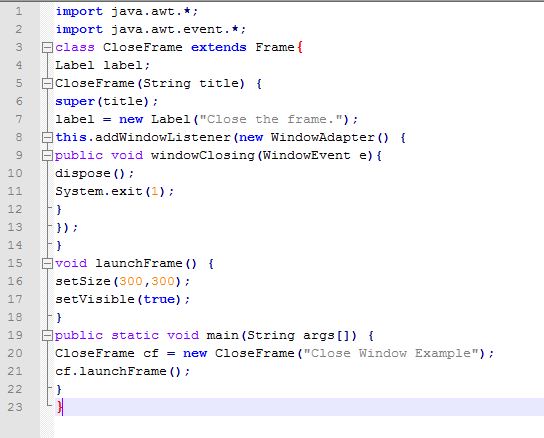Click the closing brace on line 18

(59, 318)
